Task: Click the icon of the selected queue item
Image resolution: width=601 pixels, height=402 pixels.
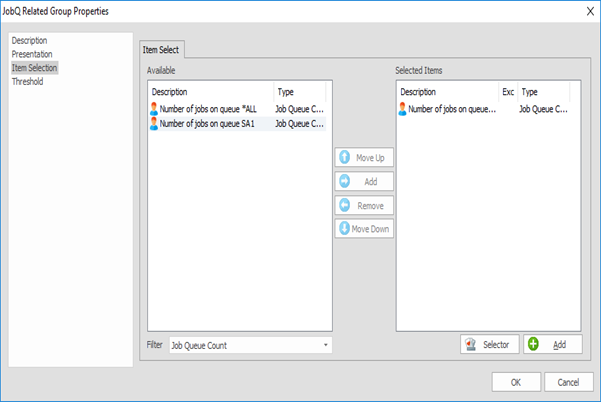Action: click(x=402, y=110)
